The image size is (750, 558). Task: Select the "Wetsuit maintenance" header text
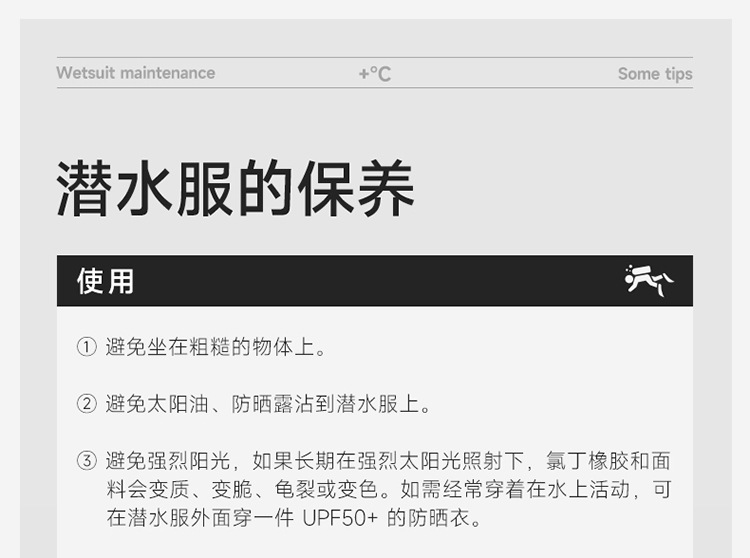click(x=136, y=73)
